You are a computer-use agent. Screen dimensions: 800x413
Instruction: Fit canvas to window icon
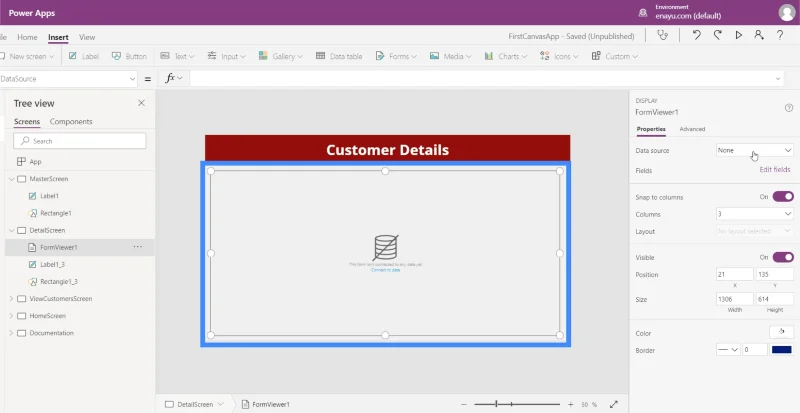point(614,404)
